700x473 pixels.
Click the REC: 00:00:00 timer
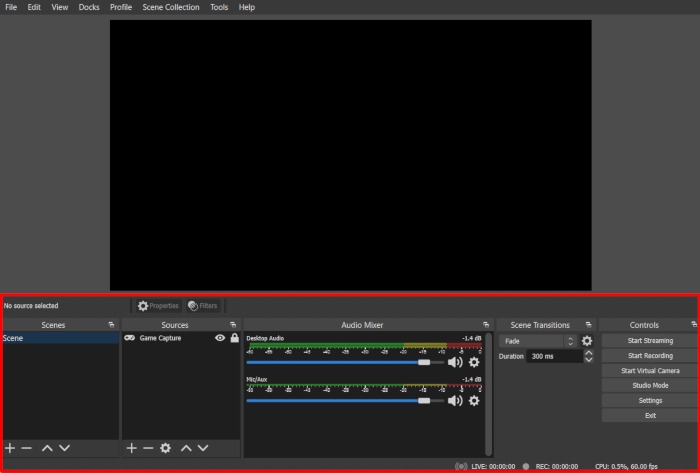tap(557, 466)
